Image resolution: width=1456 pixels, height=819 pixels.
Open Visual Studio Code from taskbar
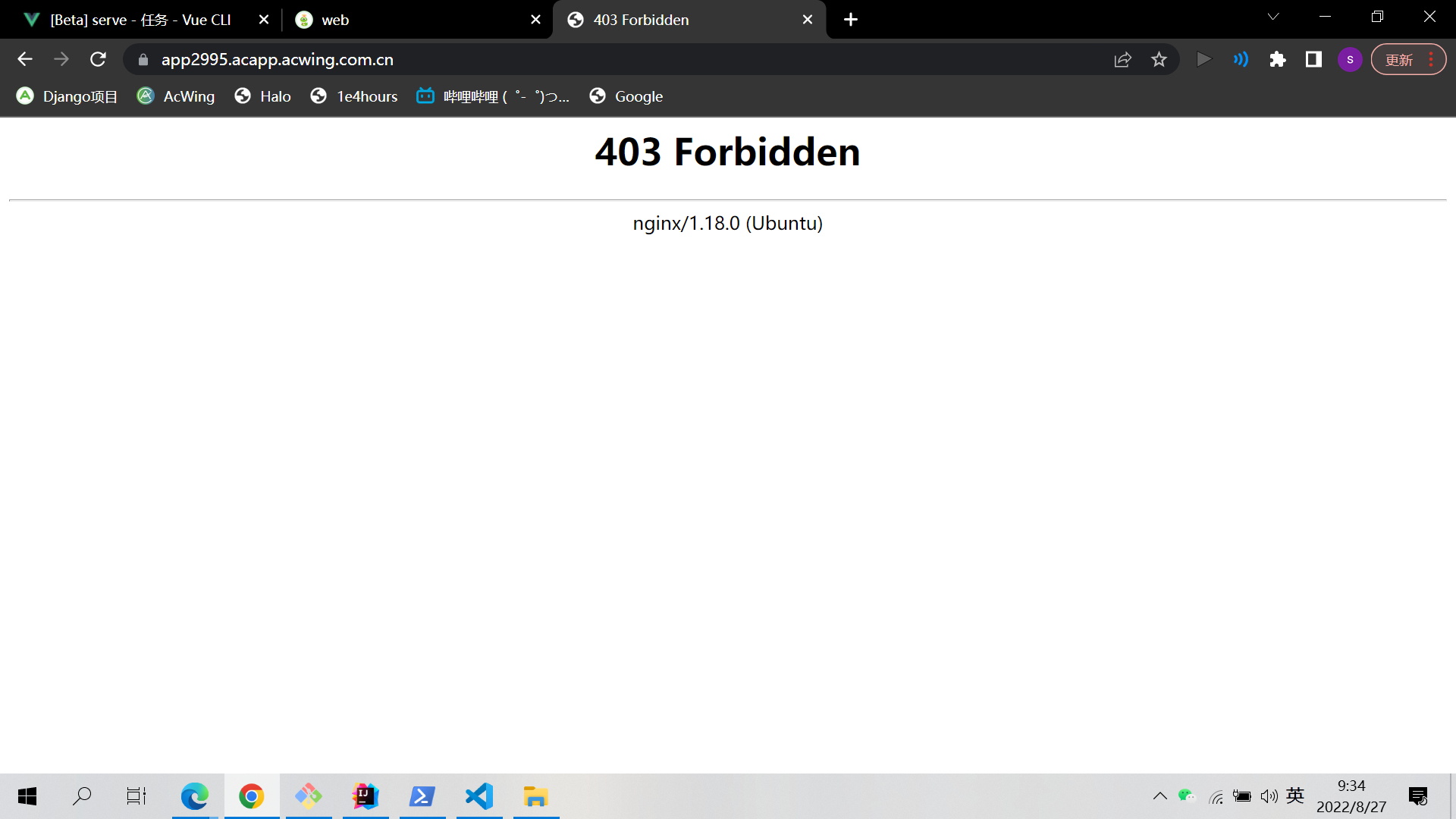point(479,796)
